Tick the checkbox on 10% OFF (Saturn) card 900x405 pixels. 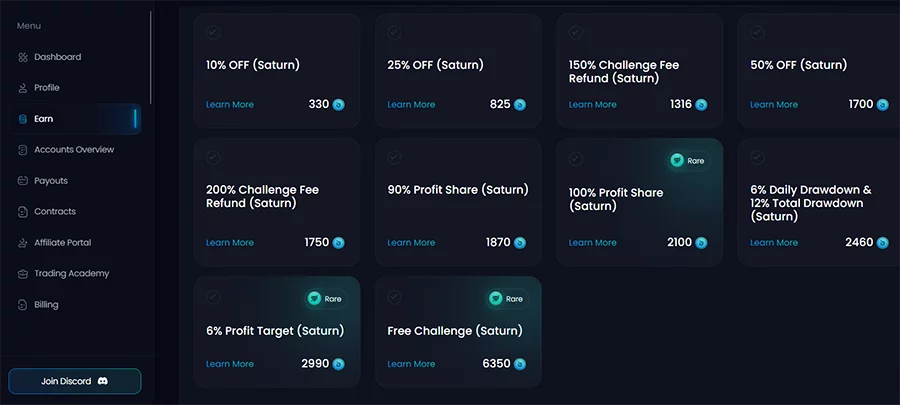tap(213, 33)
